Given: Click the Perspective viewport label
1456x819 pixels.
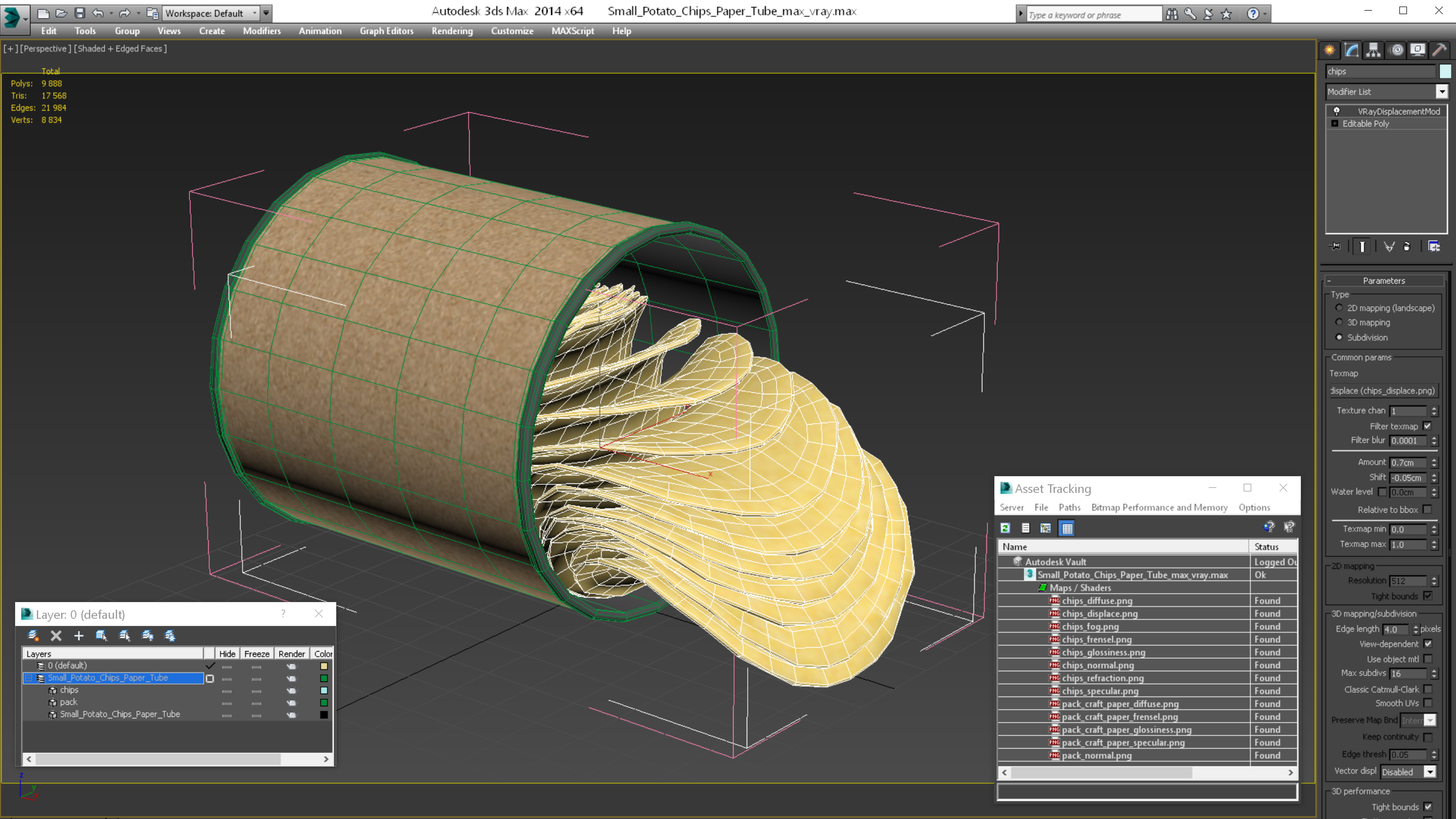Looking at the screenshot, I should (45, 49).
